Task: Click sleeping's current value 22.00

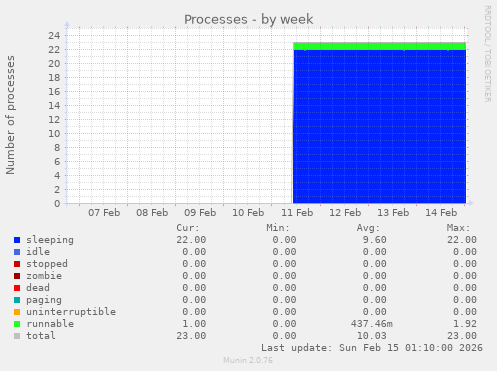Action: [191, 240]
